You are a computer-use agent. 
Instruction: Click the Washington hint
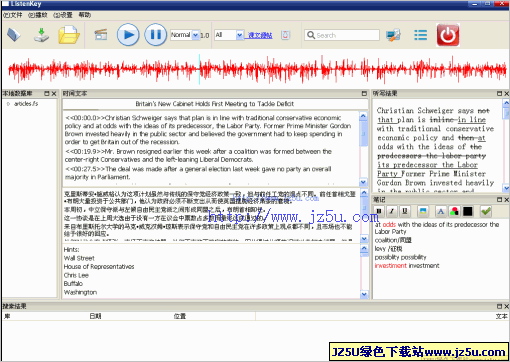click(80, 292)
